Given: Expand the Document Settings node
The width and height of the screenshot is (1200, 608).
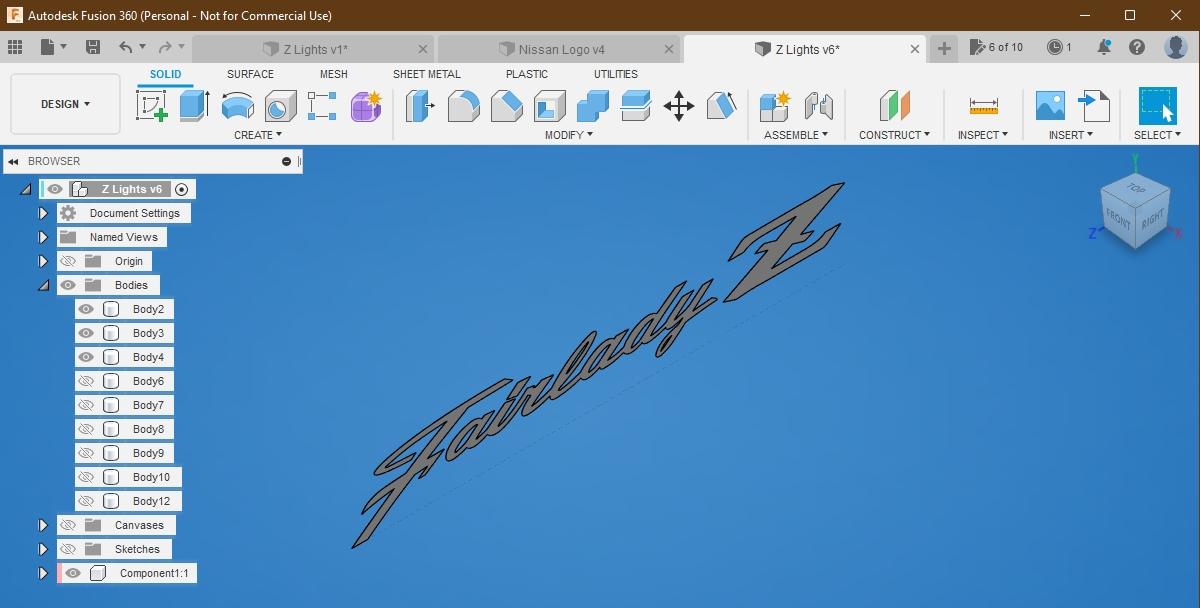Looking at the screenshot, I should tap(43, 213).
